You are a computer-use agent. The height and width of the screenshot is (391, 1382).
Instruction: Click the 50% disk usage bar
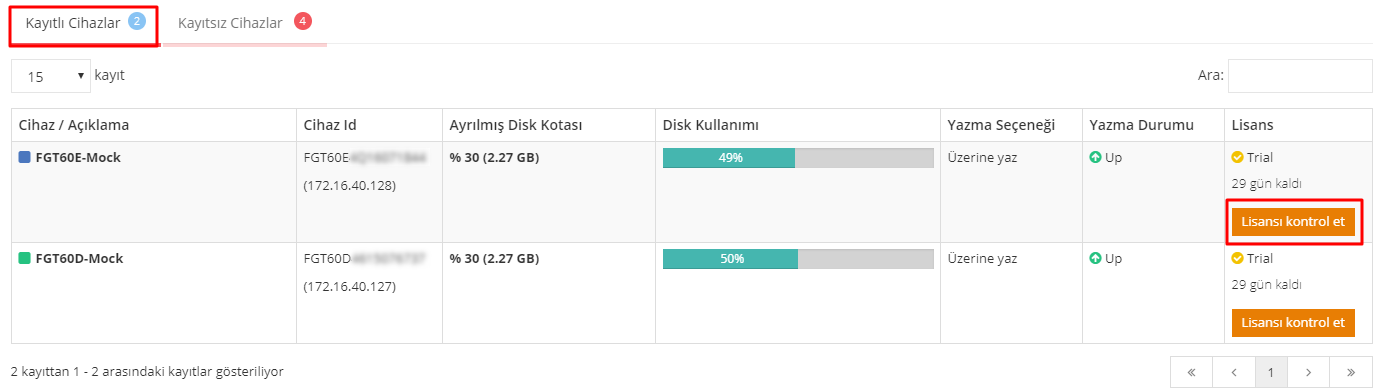click(798, 259)
